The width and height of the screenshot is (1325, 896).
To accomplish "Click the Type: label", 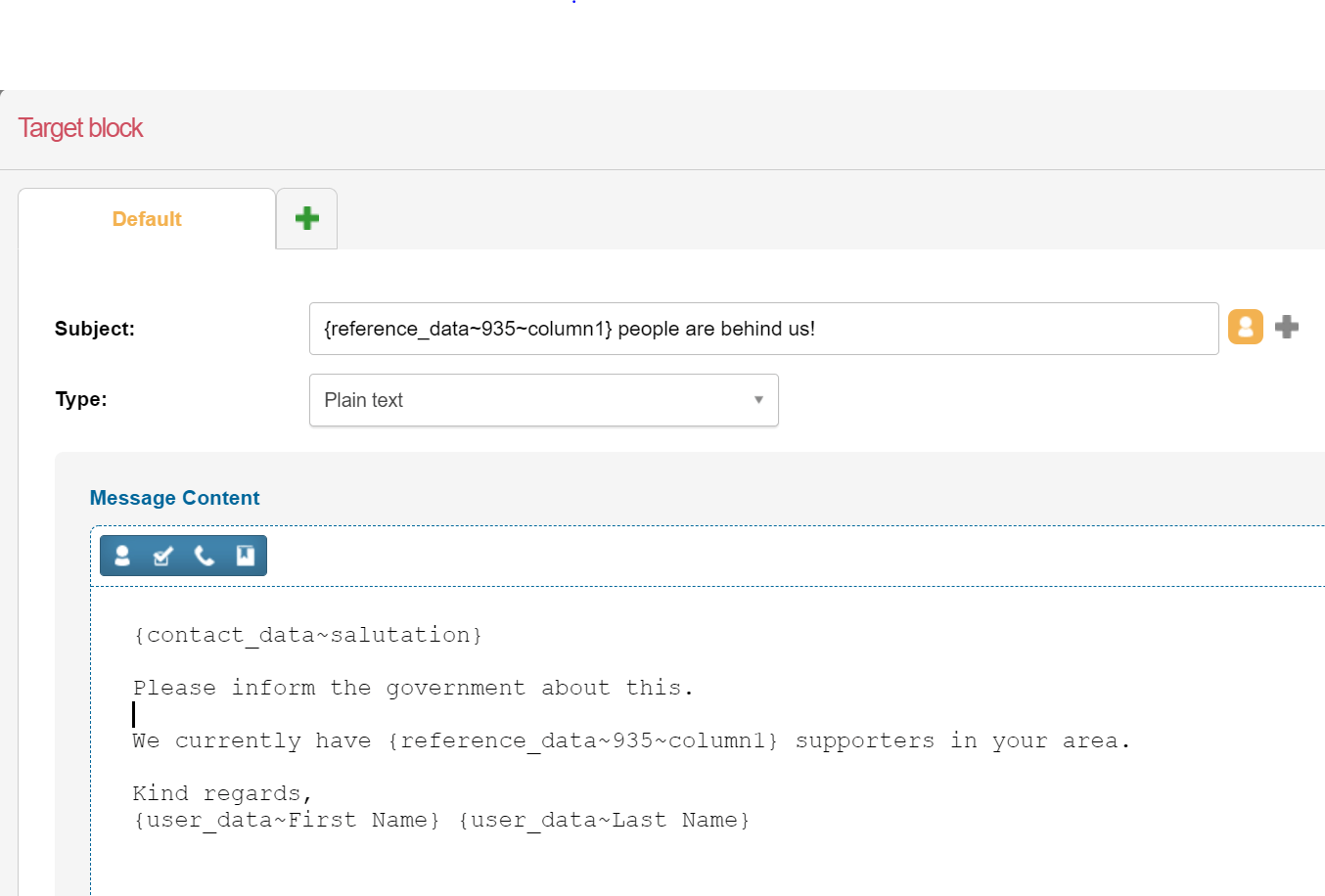I will pos(81,399).
